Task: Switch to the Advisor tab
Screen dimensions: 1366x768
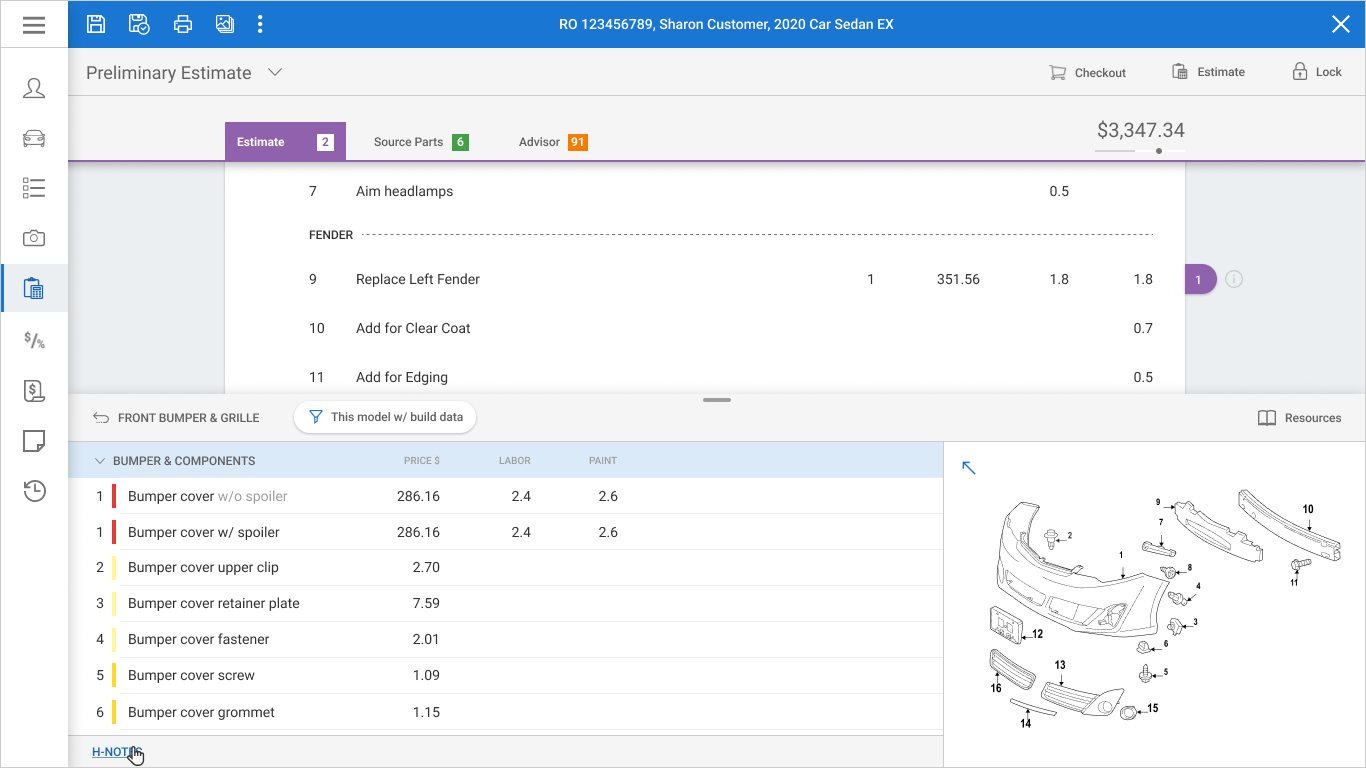Action: (552, 142)
